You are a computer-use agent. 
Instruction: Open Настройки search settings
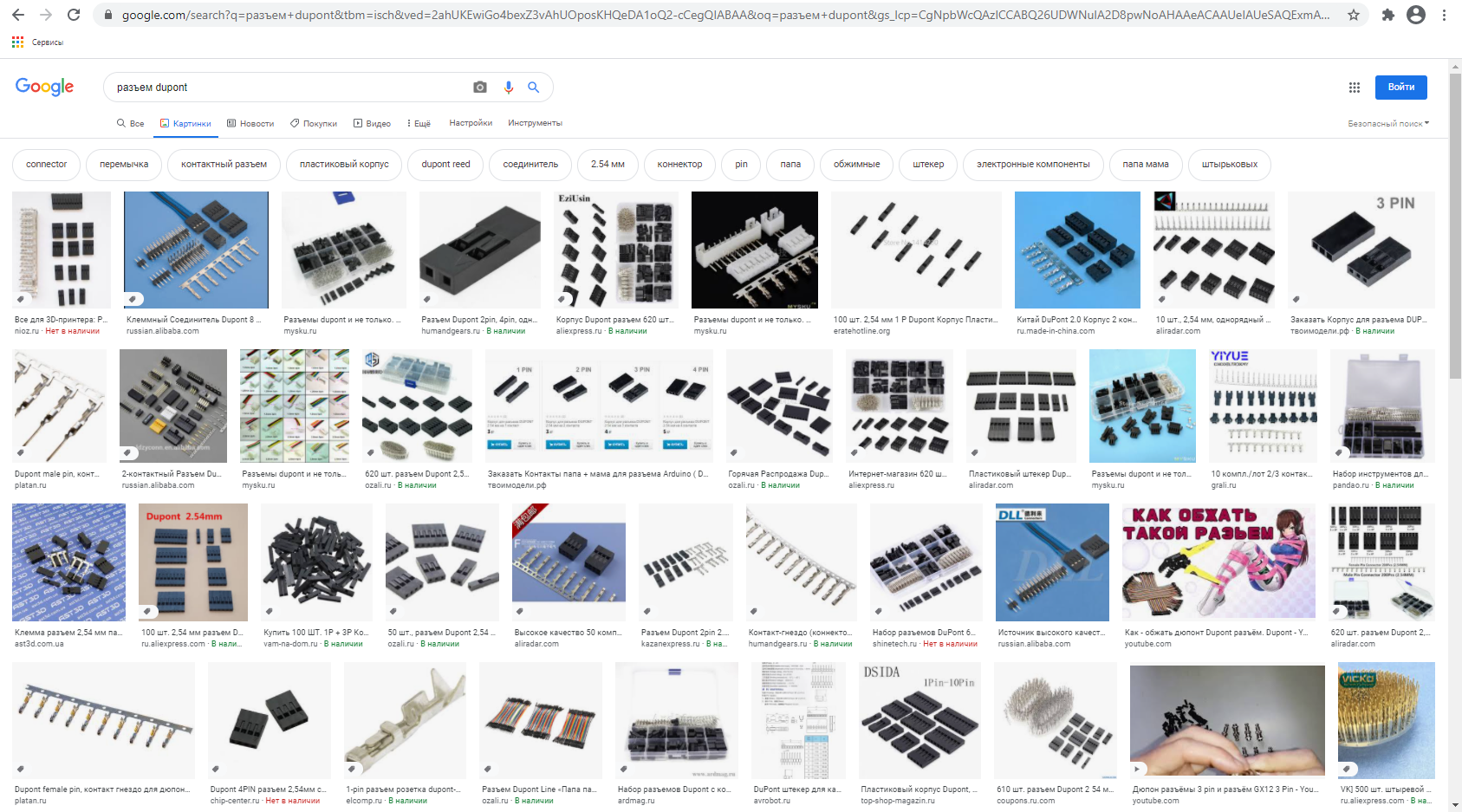pos(471,123)
